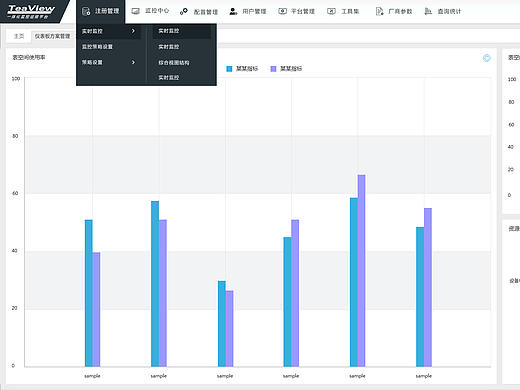Click the shortest blue bar in the chart
This screenshot has width=520, height=390.
[222, 324]
